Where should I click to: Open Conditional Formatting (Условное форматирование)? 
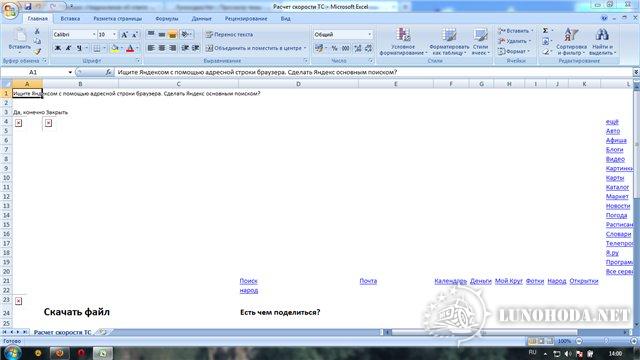point(403,42)
